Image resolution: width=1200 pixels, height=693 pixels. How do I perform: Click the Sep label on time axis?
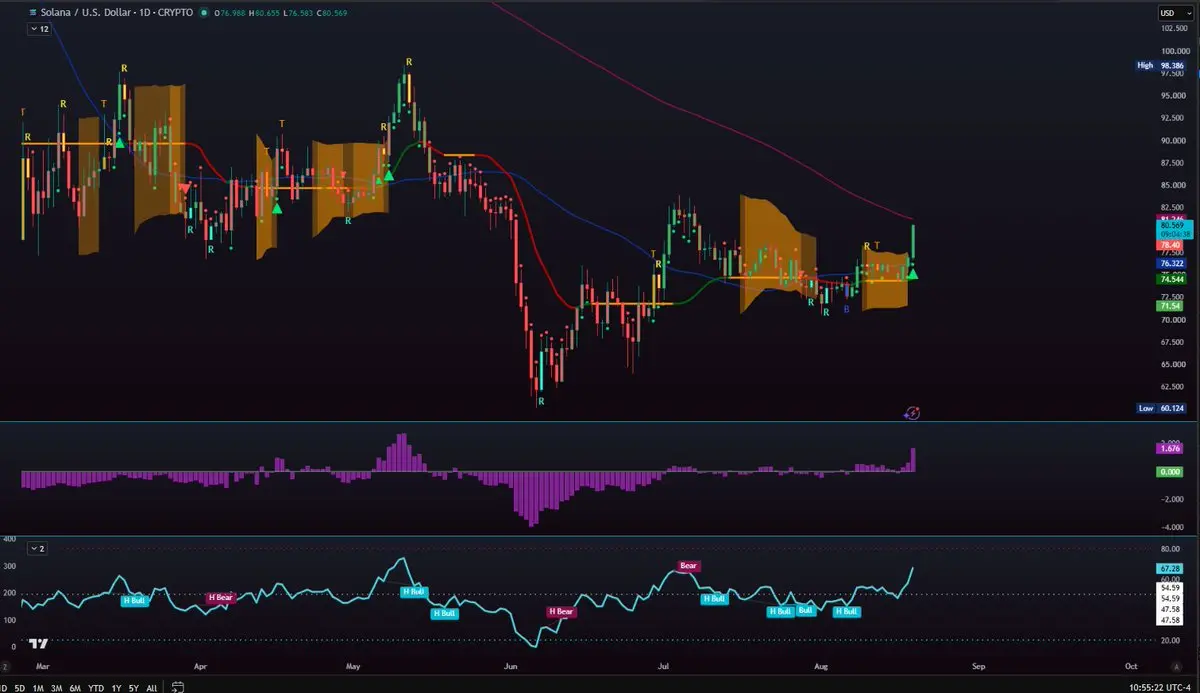pos(978,665)
